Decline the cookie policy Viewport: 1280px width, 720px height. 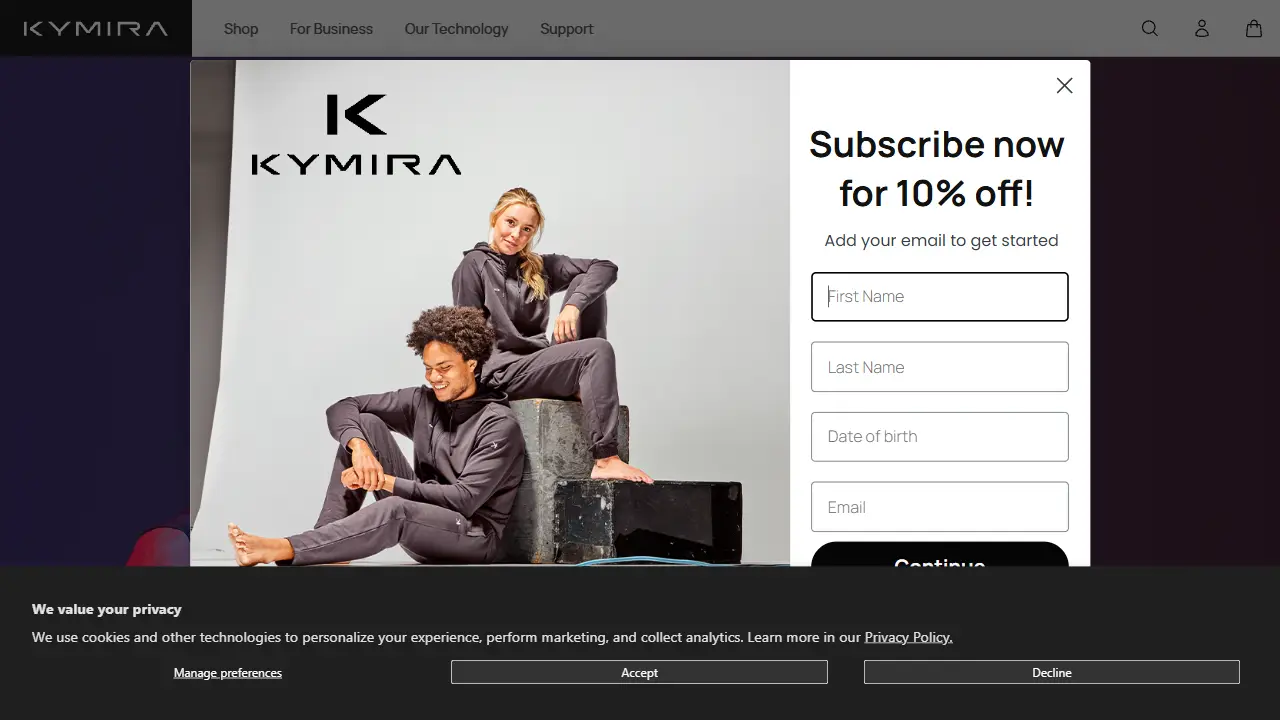click(1051, 671)
